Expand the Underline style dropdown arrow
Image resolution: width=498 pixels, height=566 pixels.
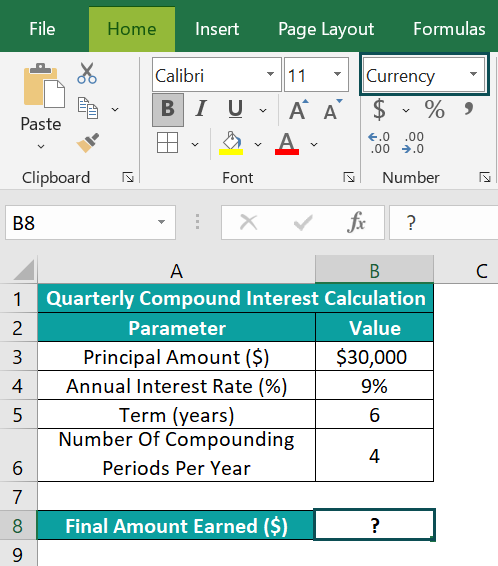[263, 110]
